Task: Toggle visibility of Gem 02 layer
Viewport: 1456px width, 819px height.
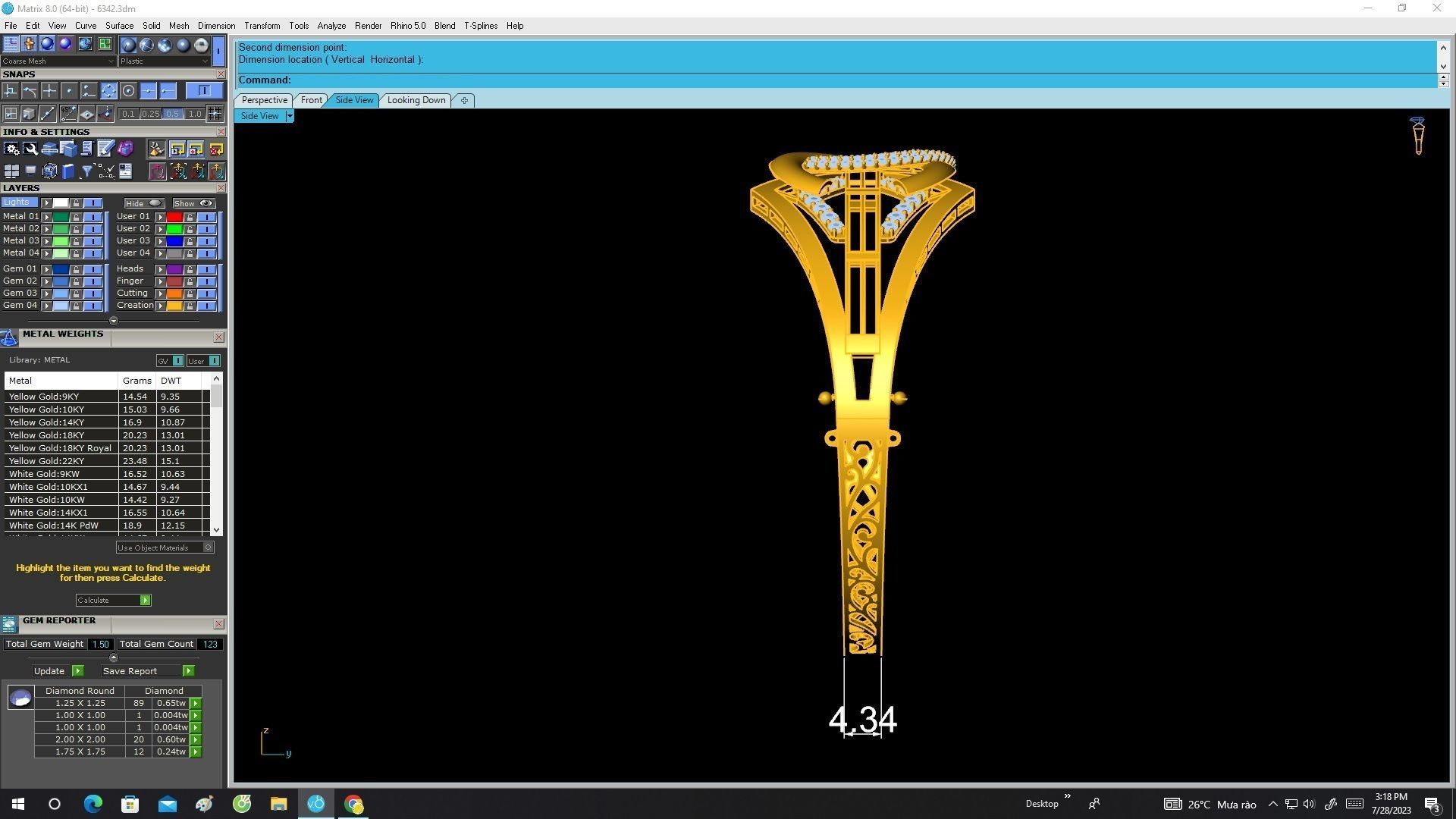Action: [93, 281]
